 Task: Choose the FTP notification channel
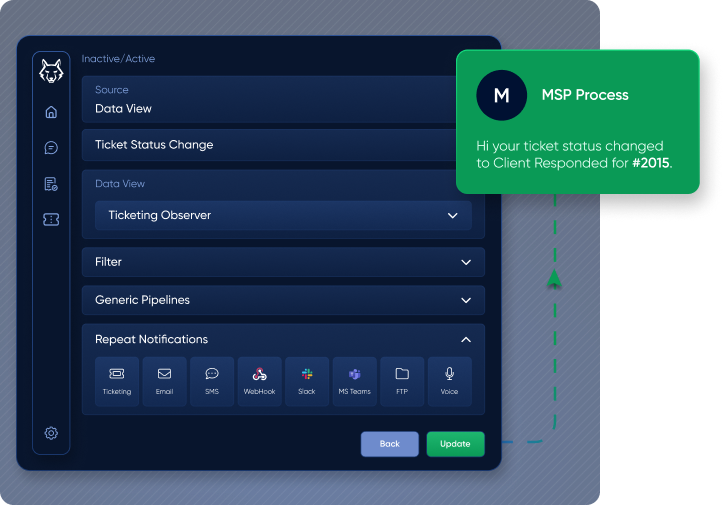tap(402, 381)
